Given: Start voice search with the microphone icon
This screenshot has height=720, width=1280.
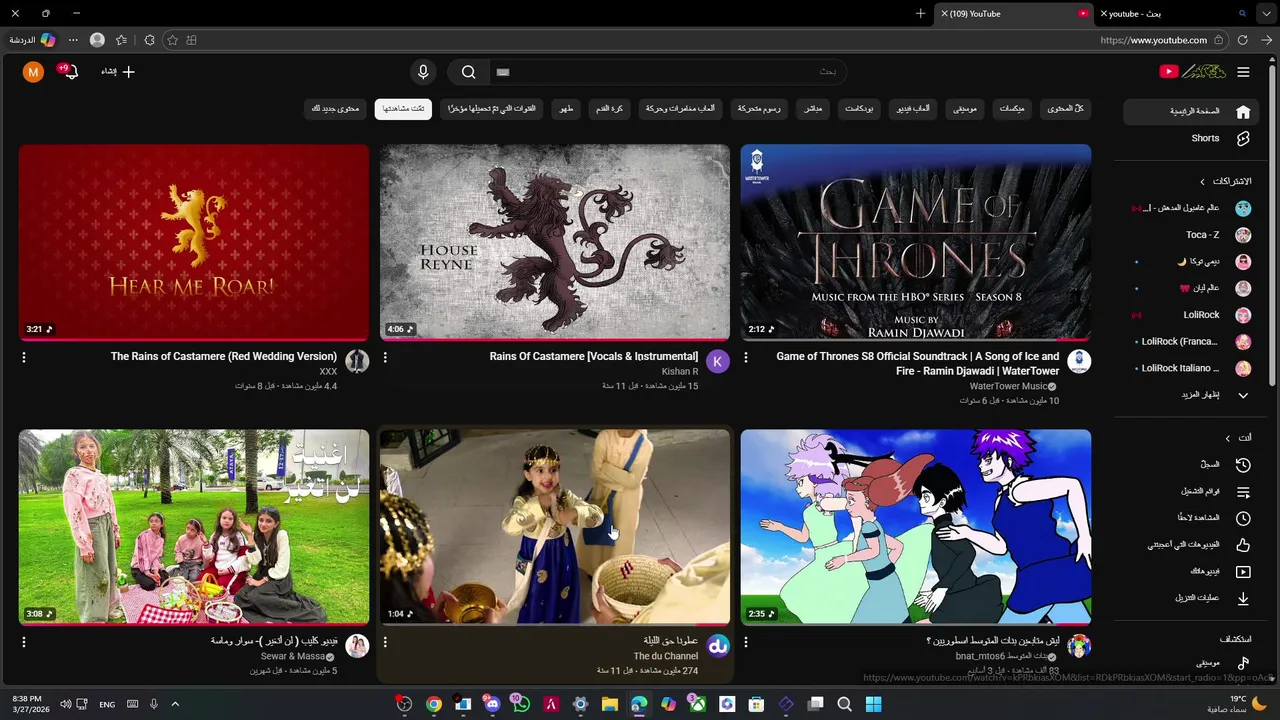Looking at the screenshot, I should tap(423, 72).
